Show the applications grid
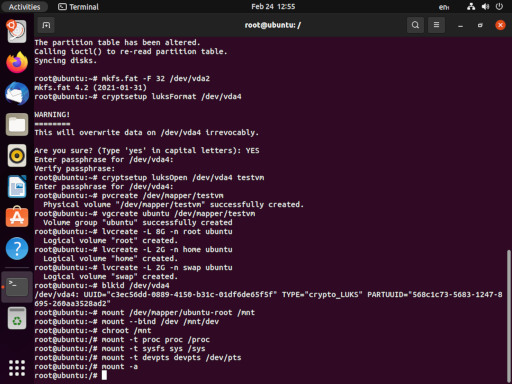The height and width of the screenshot is (384, 512). (17, 368)
